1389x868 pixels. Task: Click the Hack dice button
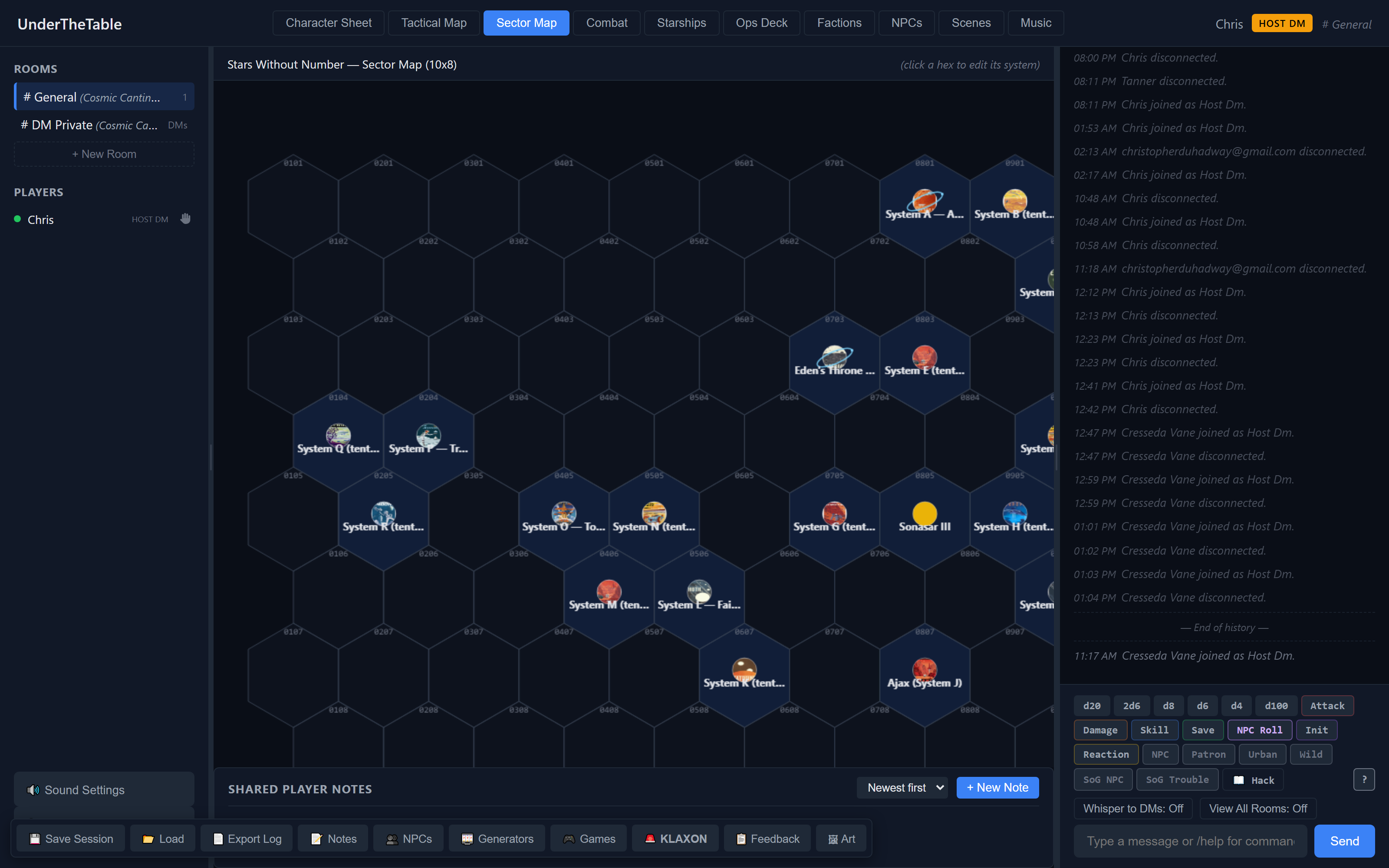pos(1253,779)
